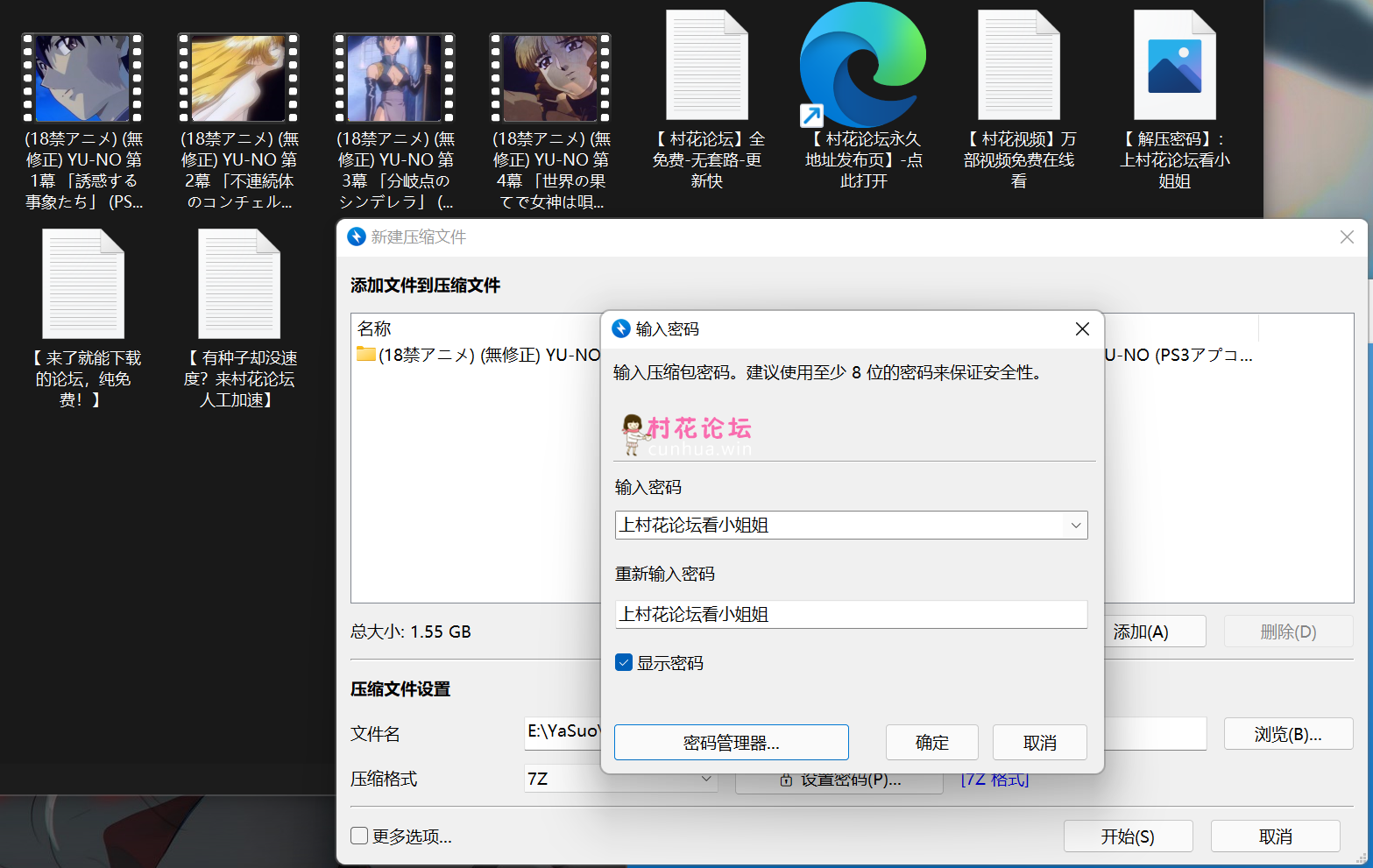Expand the 输入密码 combo box dropdown

coord(1075,526)
